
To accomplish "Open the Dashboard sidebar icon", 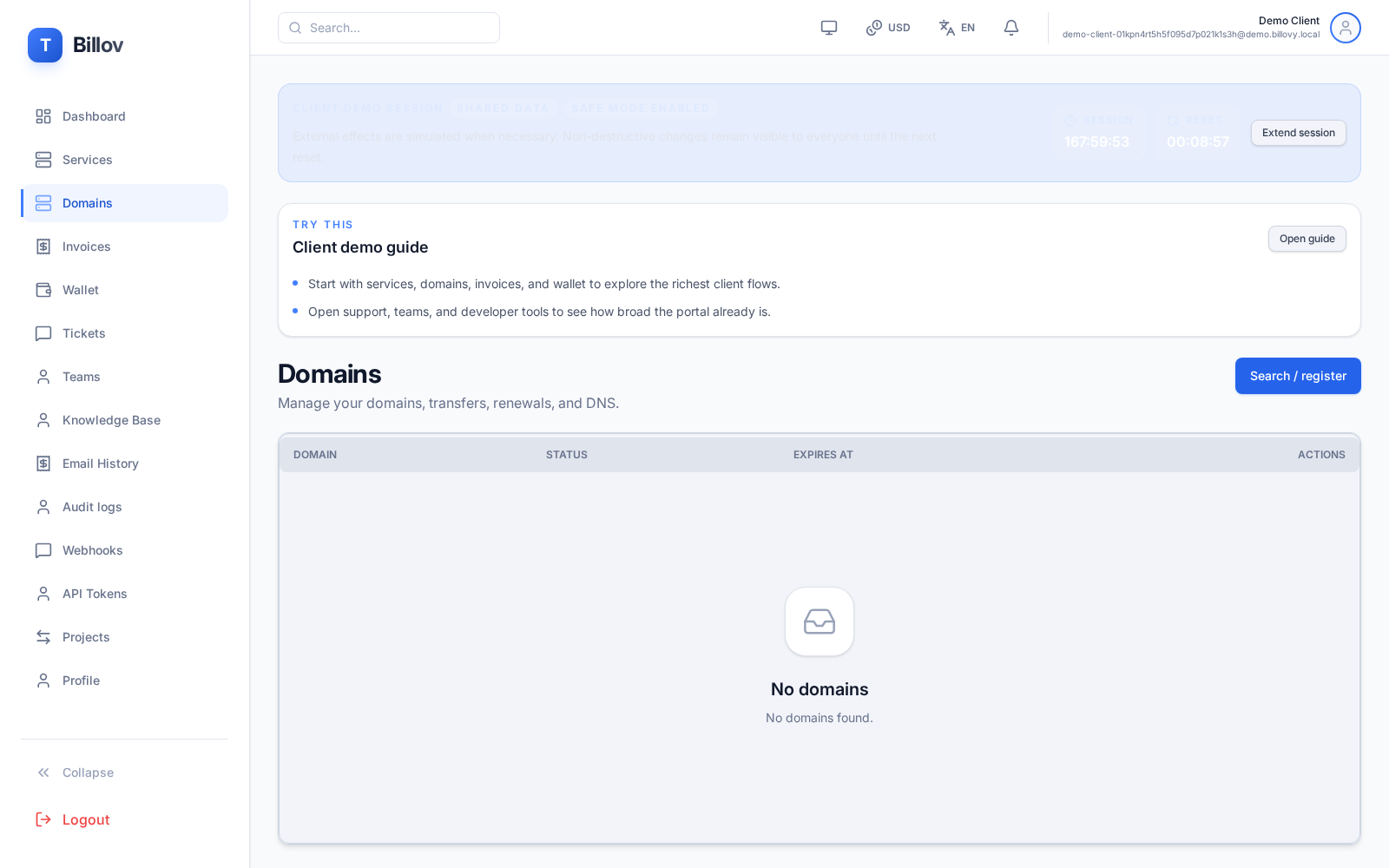I will (43, 116).
